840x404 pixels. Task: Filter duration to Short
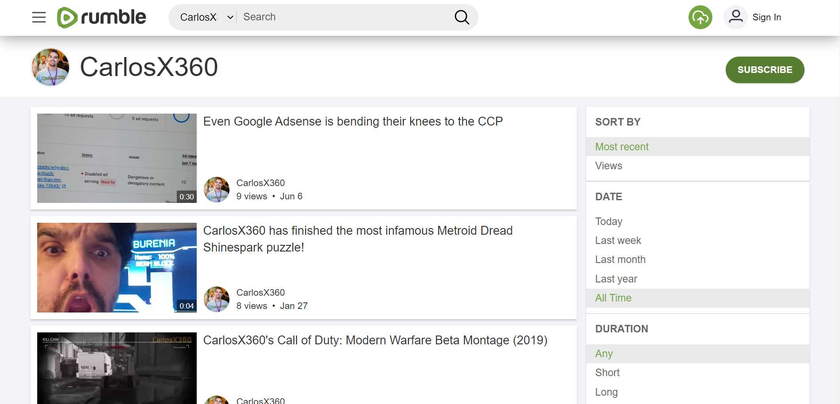(698, 372)
